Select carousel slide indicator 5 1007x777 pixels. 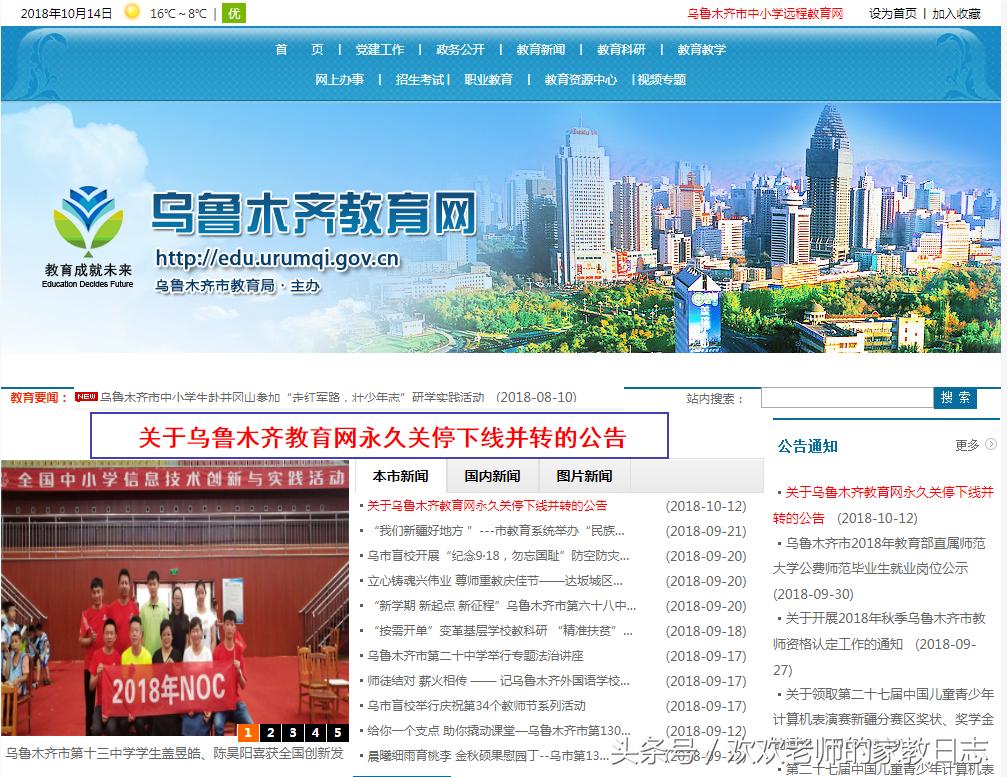click(x=336, y=733)
